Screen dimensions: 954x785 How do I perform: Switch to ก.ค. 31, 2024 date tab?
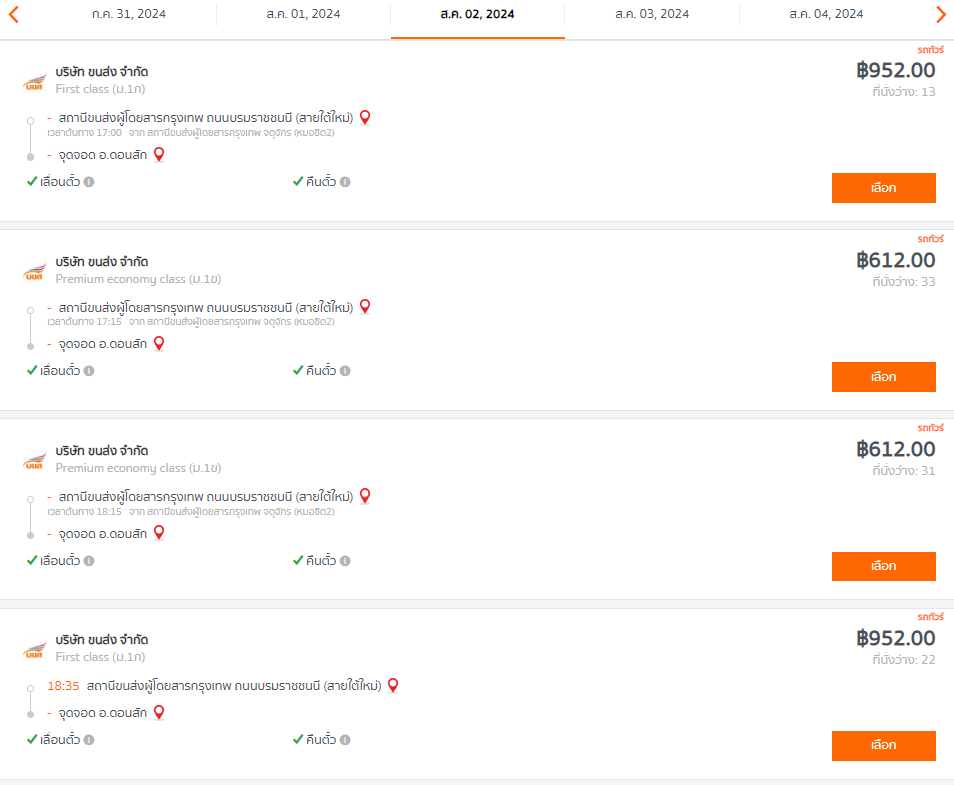pos(129,14)
